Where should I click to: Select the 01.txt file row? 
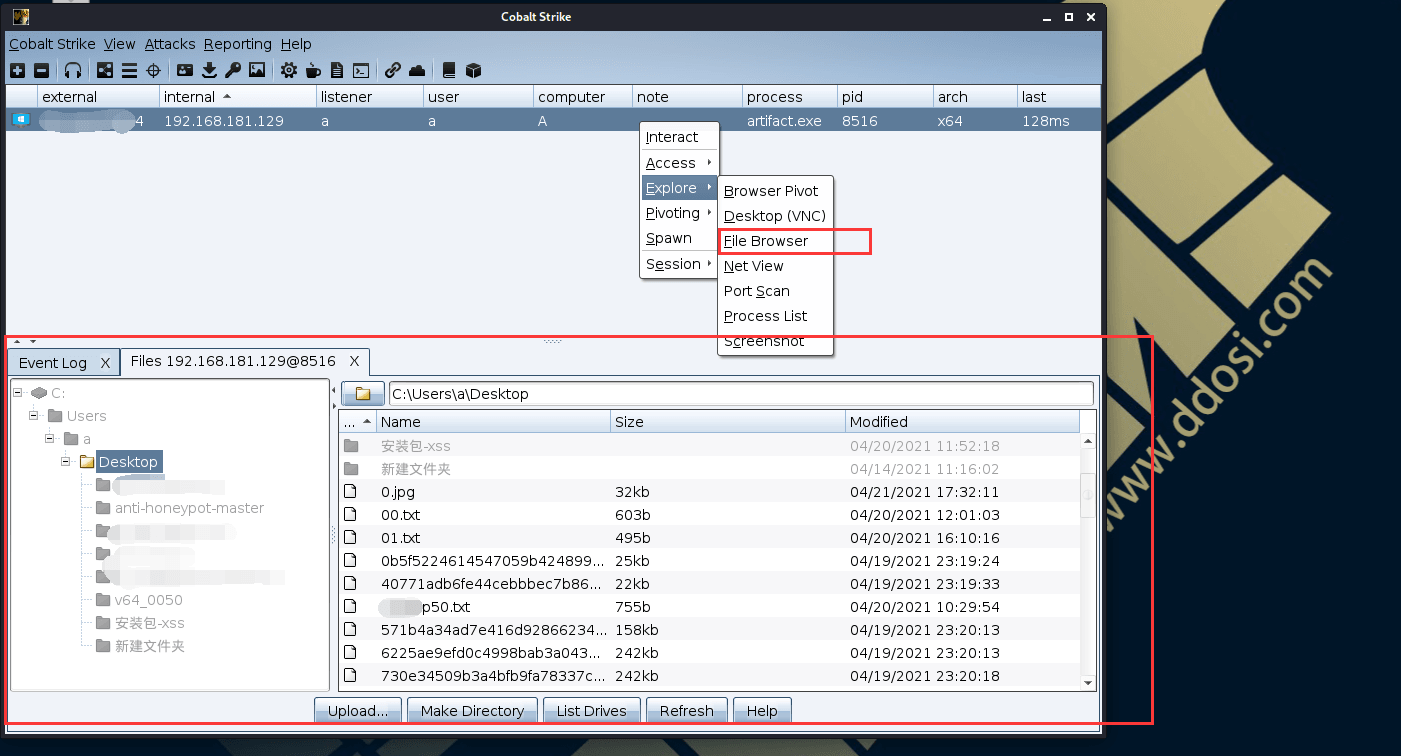click(710, 538)
